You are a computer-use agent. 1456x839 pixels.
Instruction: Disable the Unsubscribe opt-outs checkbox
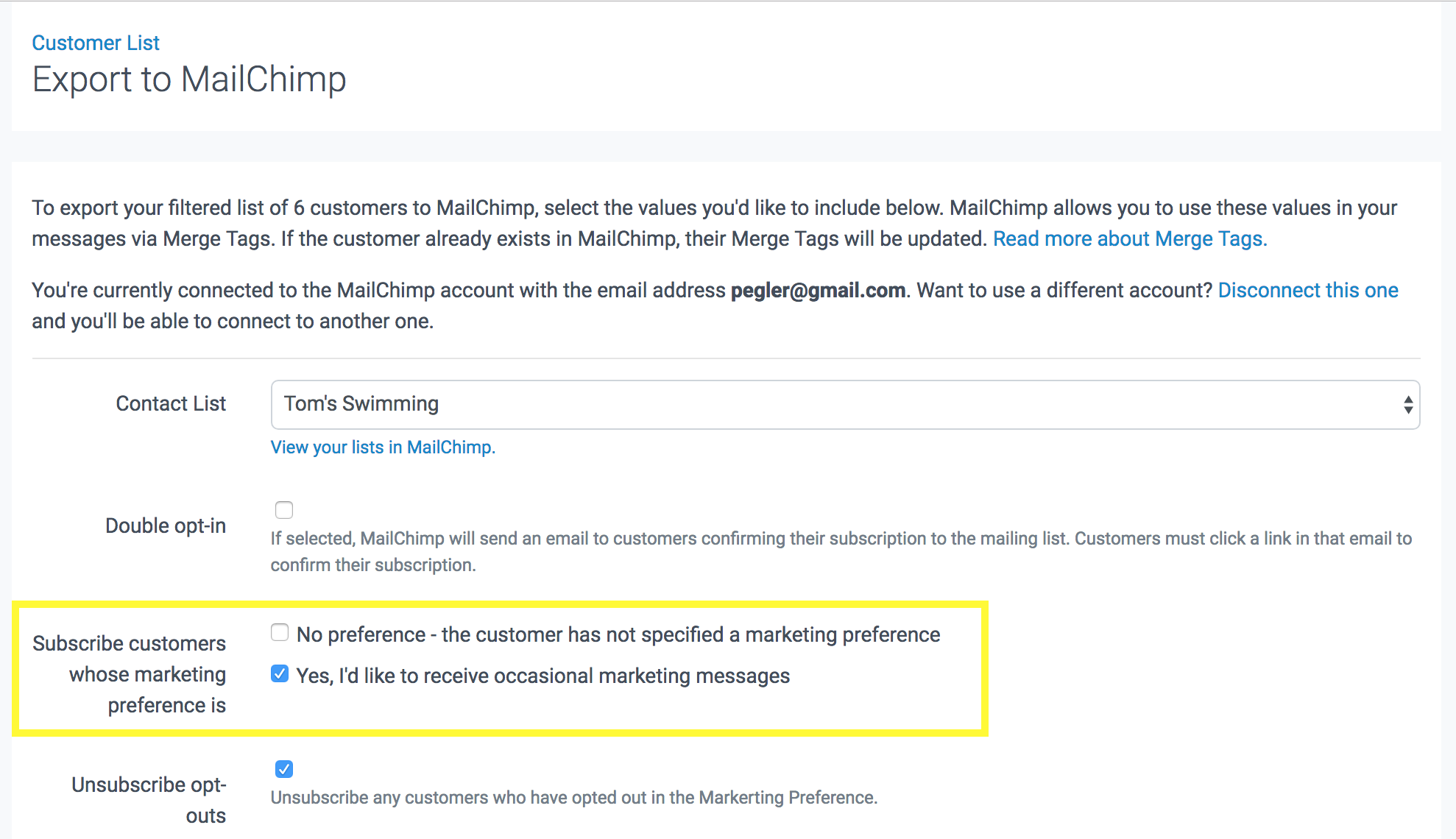pyautogui.click(x=284, y=769)
